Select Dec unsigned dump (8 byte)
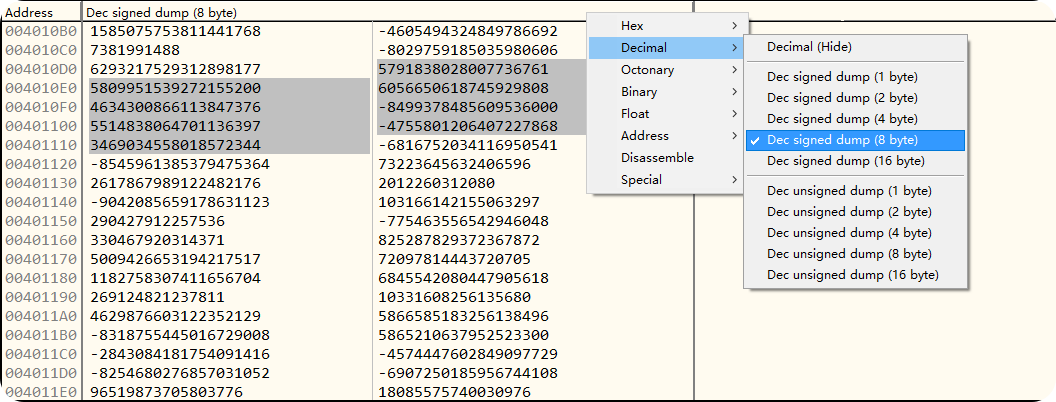Image resolution: width=1056 pixels, height=402 pixels. pyautogui.click(x=855, y=253)
